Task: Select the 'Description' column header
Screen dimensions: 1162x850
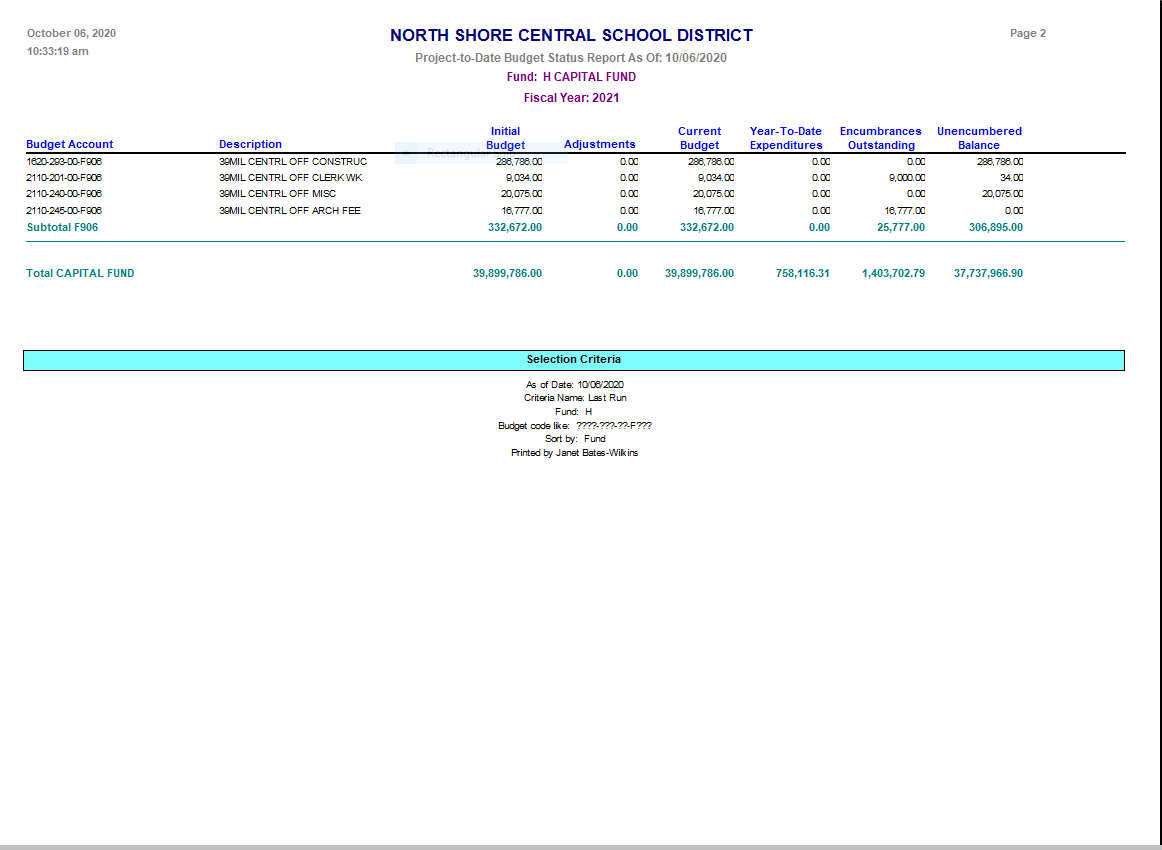Action: 250,145
